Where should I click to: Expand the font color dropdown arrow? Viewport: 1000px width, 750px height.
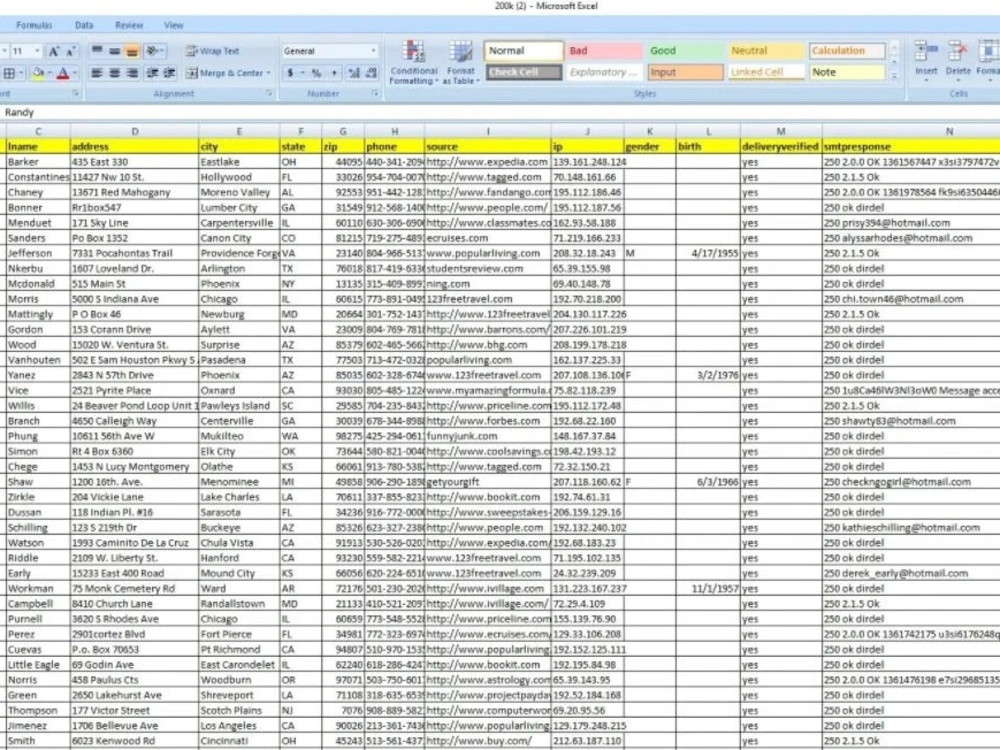(74, 73)
